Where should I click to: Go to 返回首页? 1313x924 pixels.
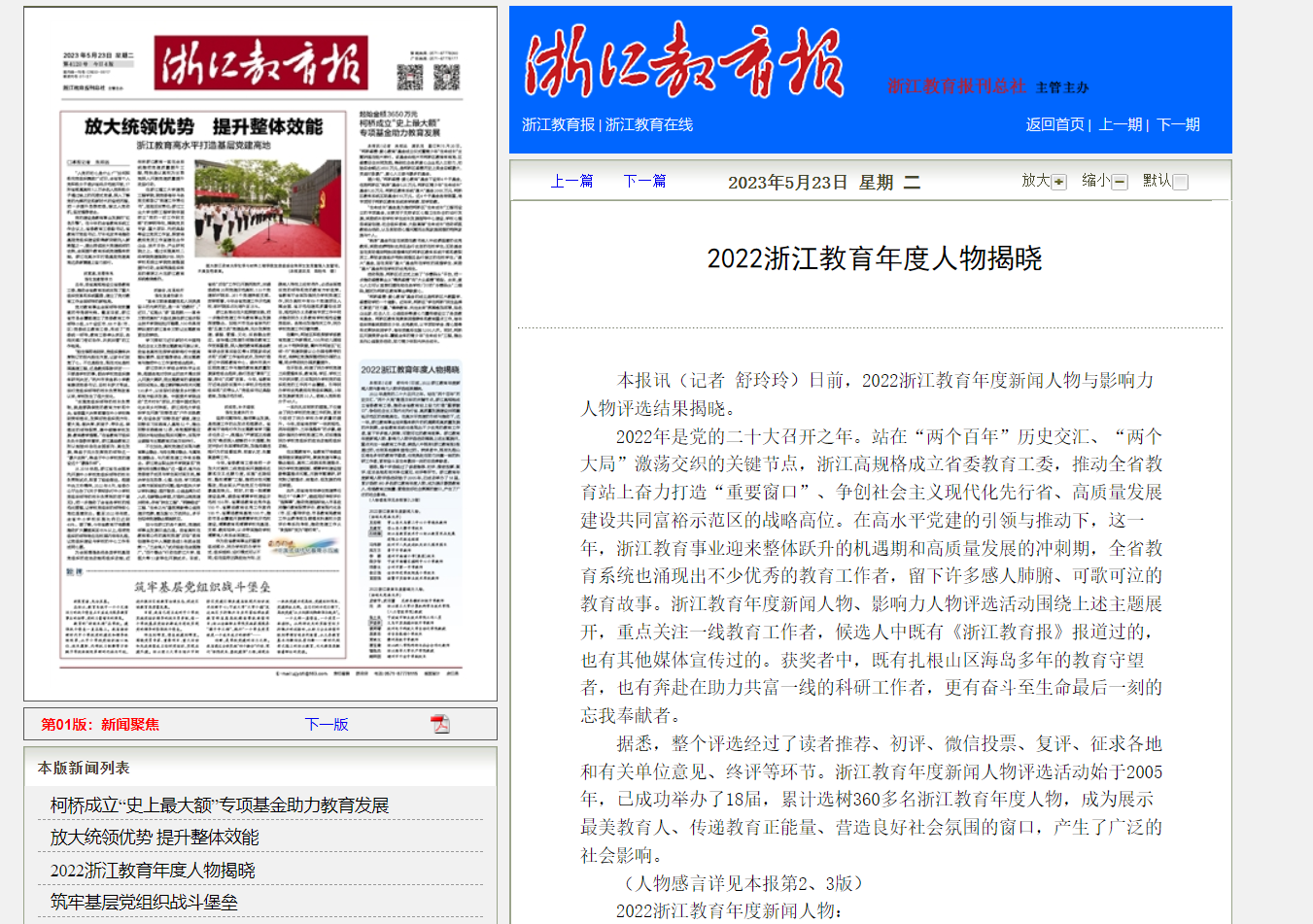point(1054,124)
